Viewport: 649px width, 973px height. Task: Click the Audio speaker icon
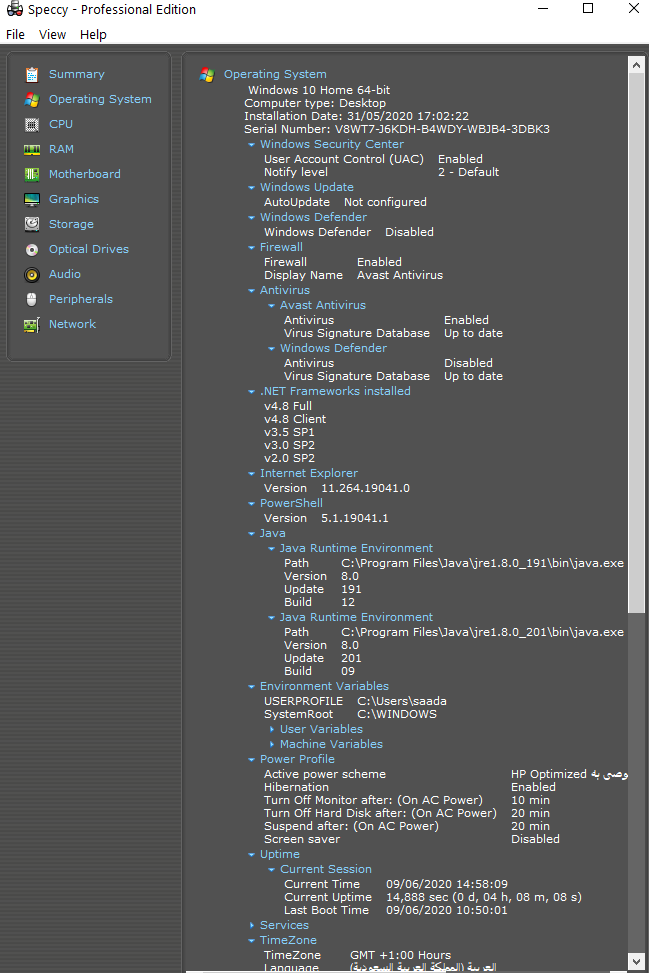32,274
